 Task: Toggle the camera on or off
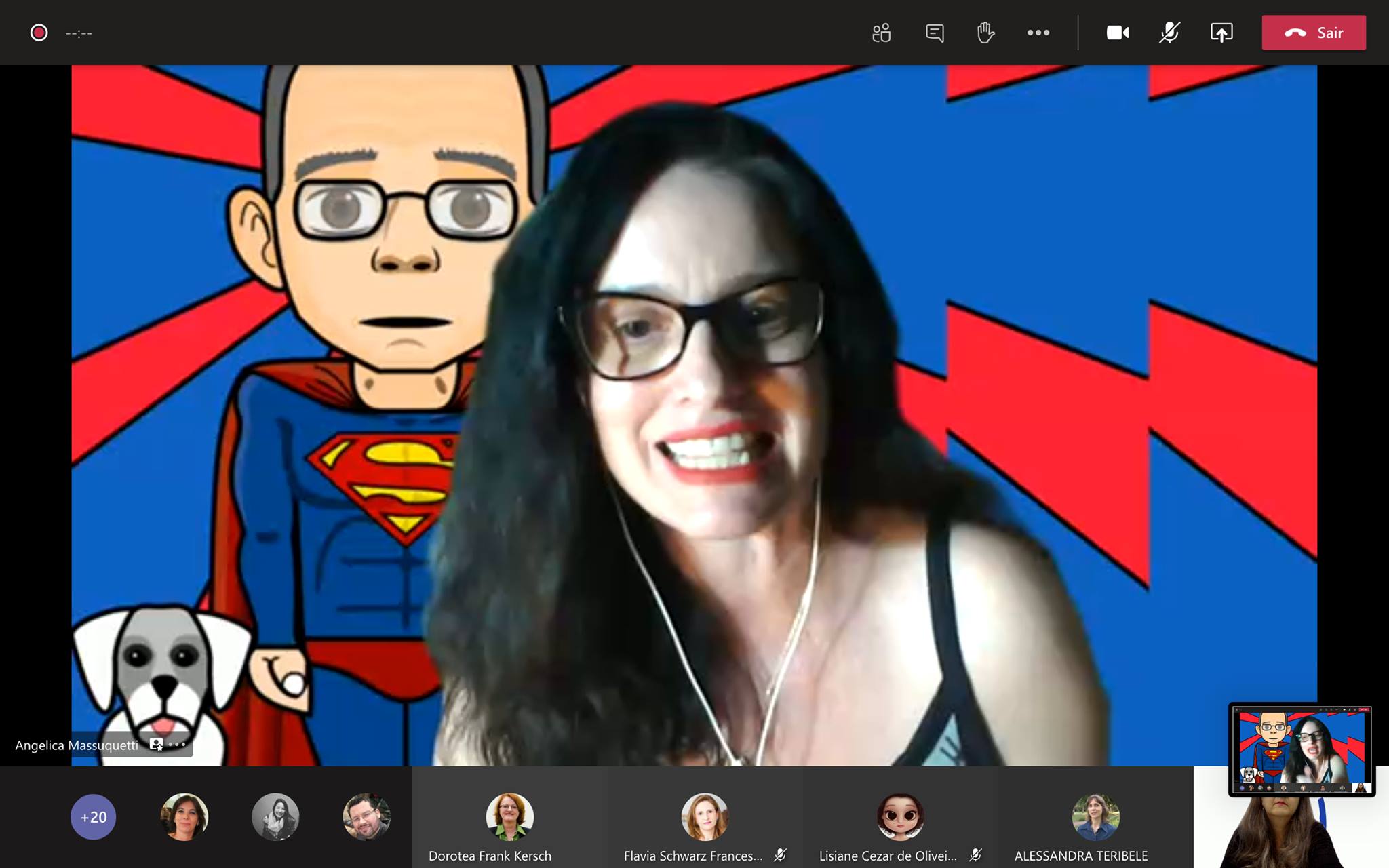click(x=1118, y=33)
